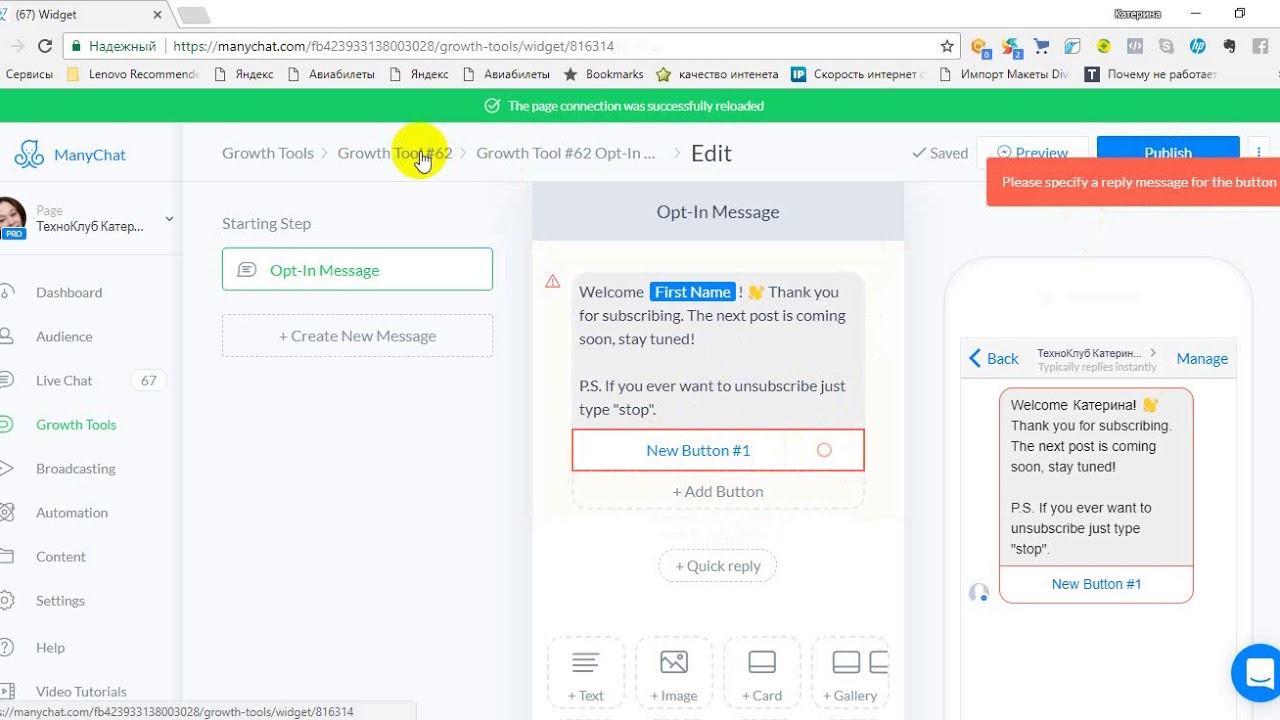This screenshot has height=720, width=1280.
Task: Click the Live Chat 67 count badge
Action: (149, 380)
